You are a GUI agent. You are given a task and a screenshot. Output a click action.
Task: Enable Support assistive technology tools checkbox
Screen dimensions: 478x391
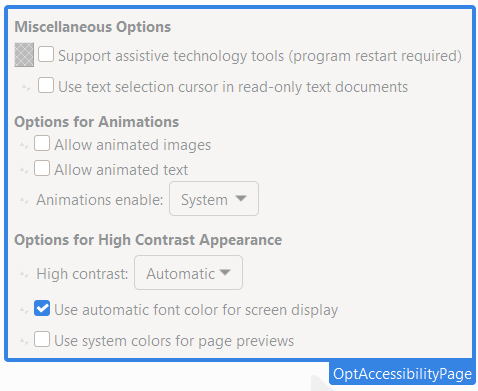pyautogui.click(x=46, y=54)
